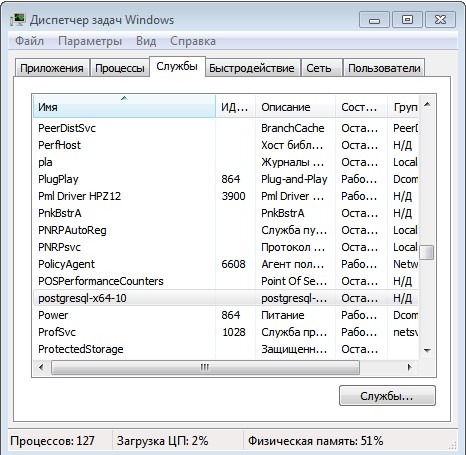This screenshot has height=455, width=466.
Task: Select the Службы tab
Action: (x=177, y=66)
